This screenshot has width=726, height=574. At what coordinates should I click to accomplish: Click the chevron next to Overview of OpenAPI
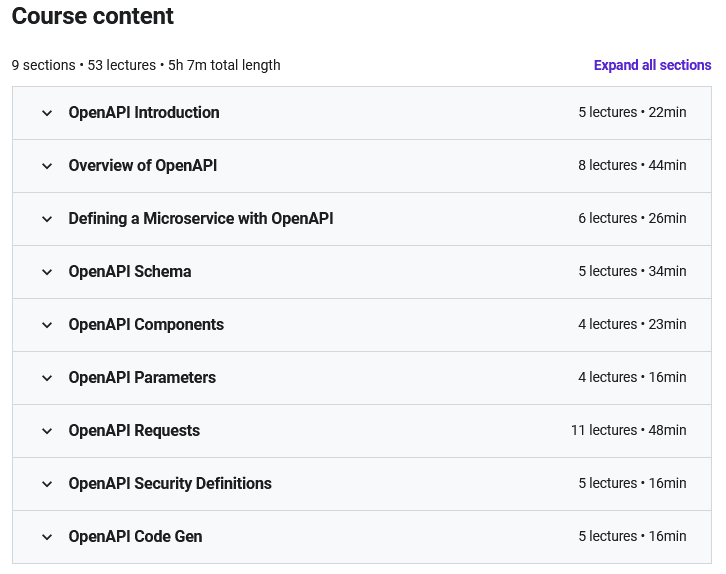coord(47,166)
